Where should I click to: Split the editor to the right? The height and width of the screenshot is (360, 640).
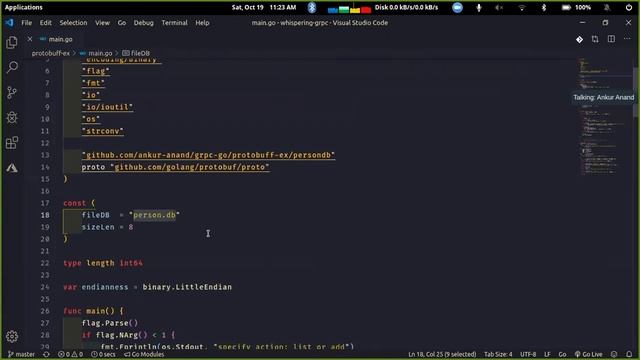pos(611,39)
